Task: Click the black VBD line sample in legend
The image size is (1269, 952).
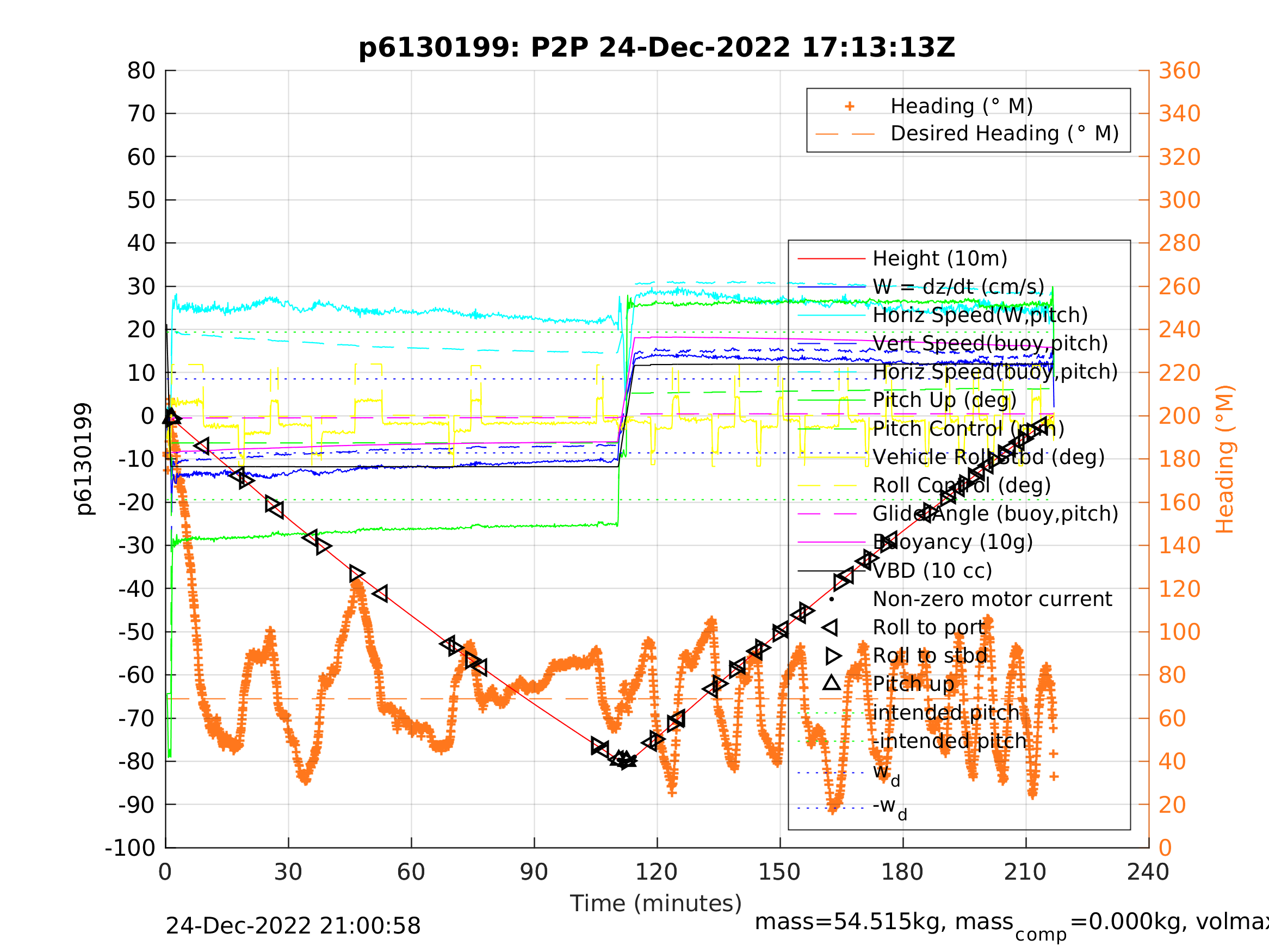Action: (x=831, y=571)
